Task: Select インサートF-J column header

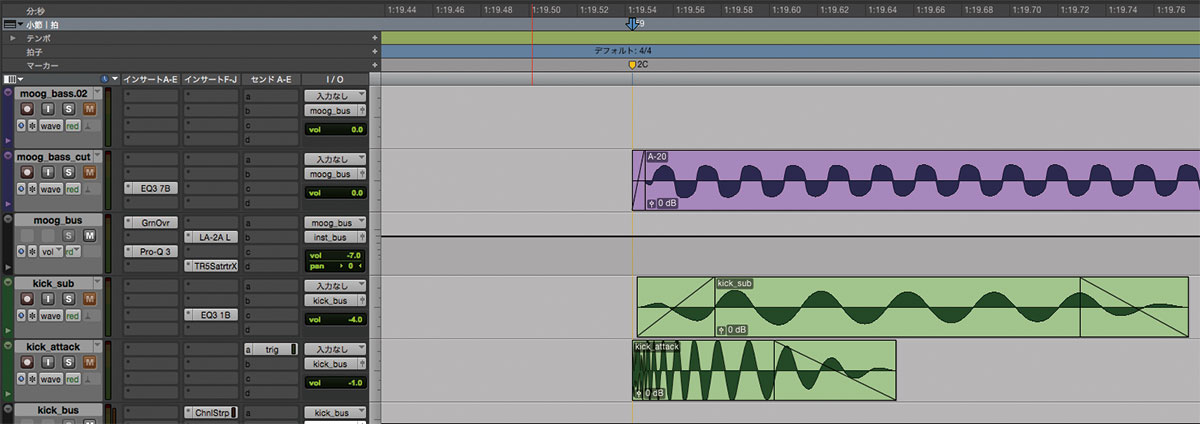Action: click(210, 78)
